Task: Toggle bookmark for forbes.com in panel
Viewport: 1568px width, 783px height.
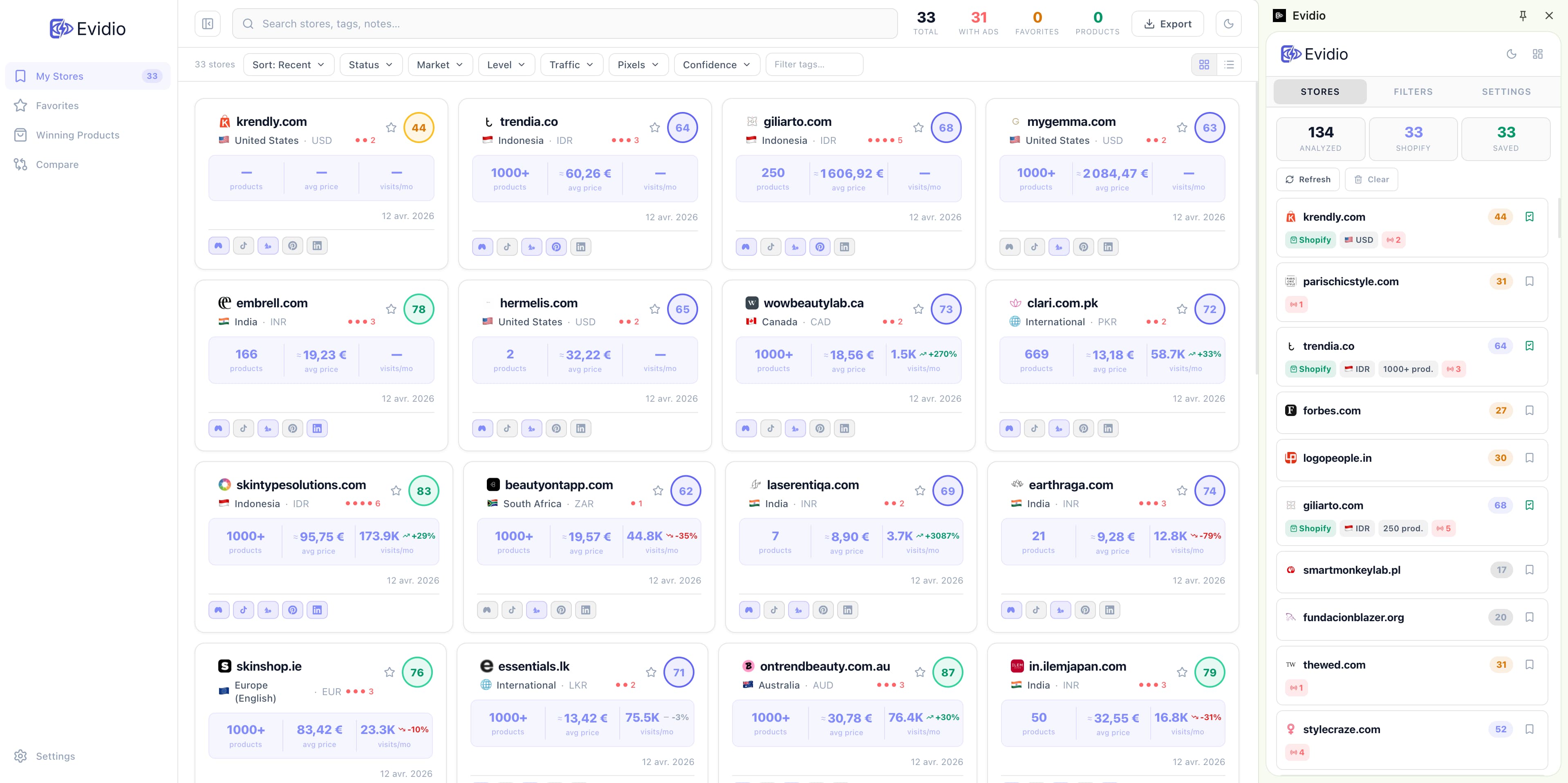Action: [x=1529, y=411]
